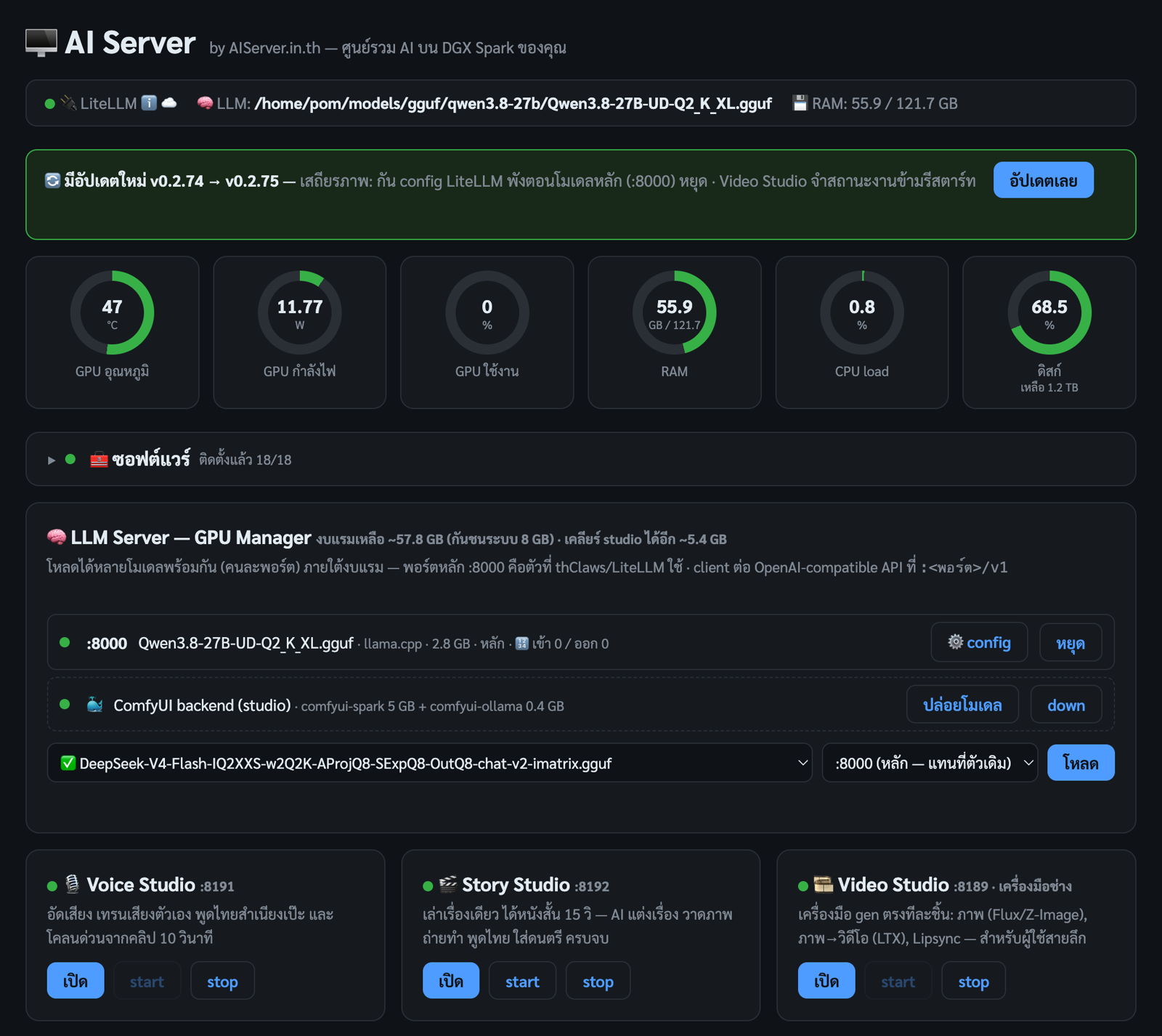Open Voice Studio with เปิด

(76, 981)
